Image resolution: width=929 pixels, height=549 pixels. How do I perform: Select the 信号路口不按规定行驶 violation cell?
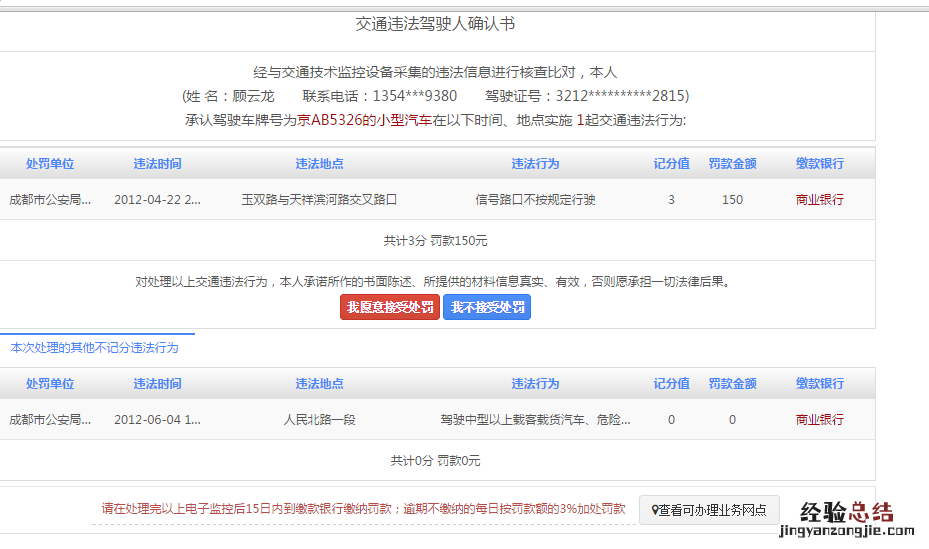pos(535,200)
